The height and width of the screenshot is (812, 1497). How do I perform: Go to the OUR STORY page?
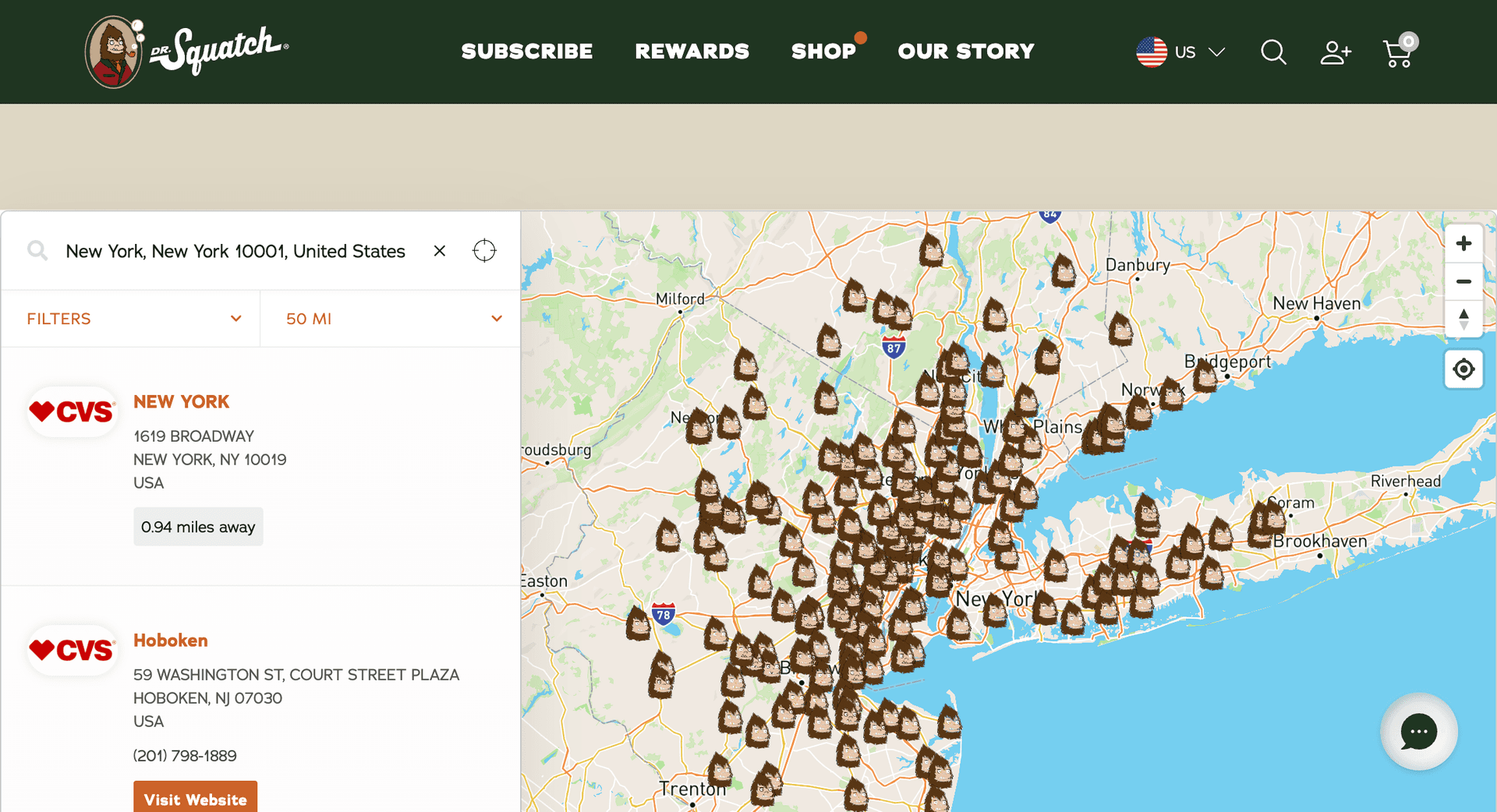[966, 51]
